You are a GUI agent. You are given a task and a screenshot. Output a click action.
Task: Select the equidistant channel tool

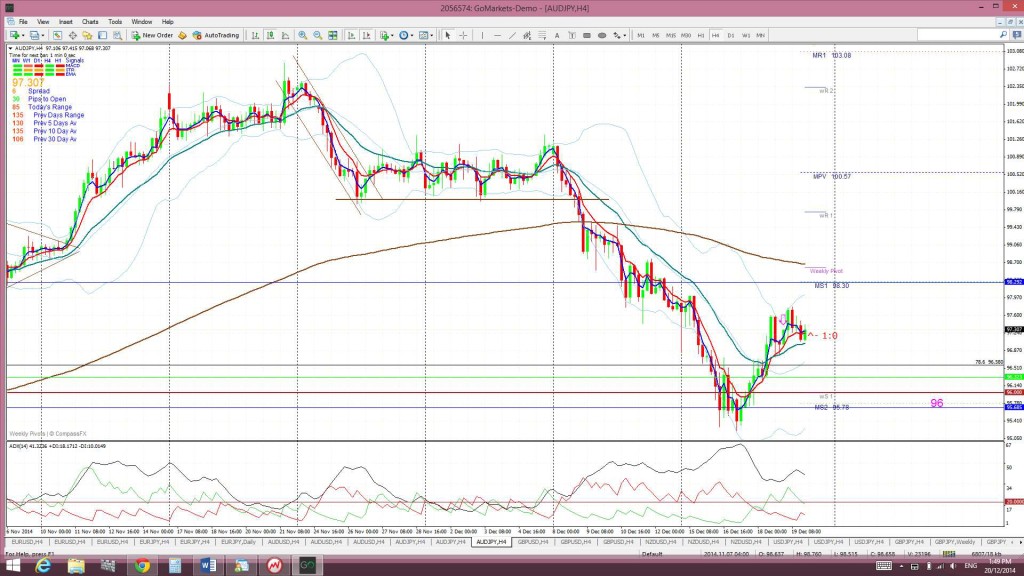(527, 35)
